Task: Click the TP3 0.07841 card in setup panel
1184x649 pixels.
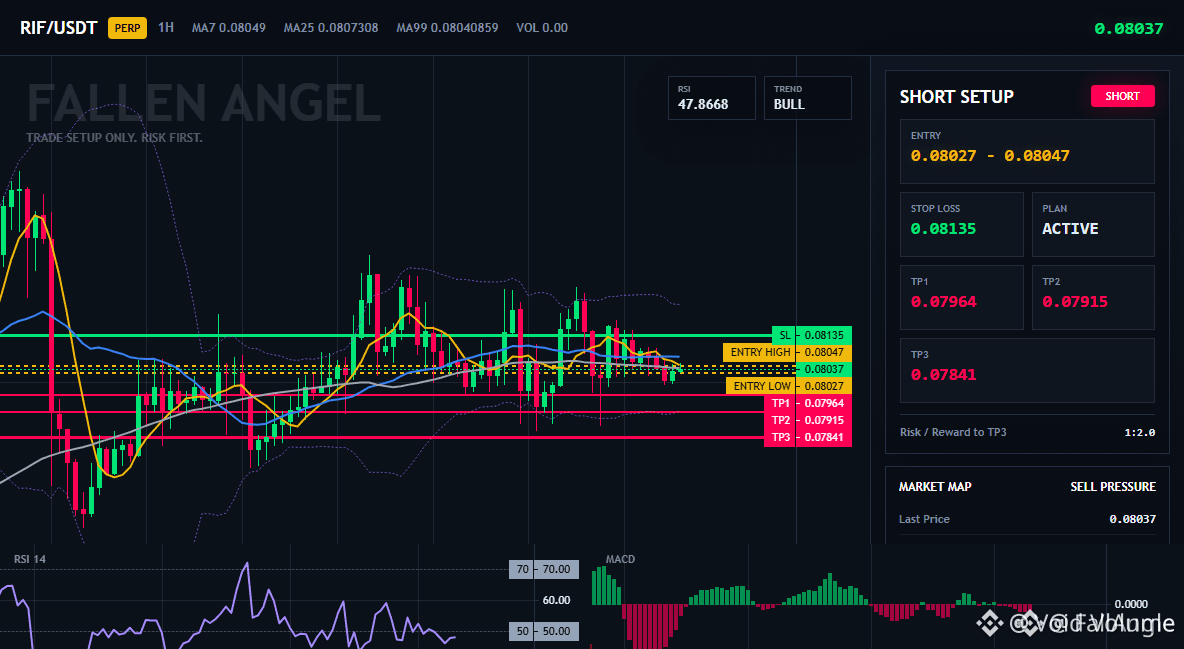Action: click(1027, 370)
